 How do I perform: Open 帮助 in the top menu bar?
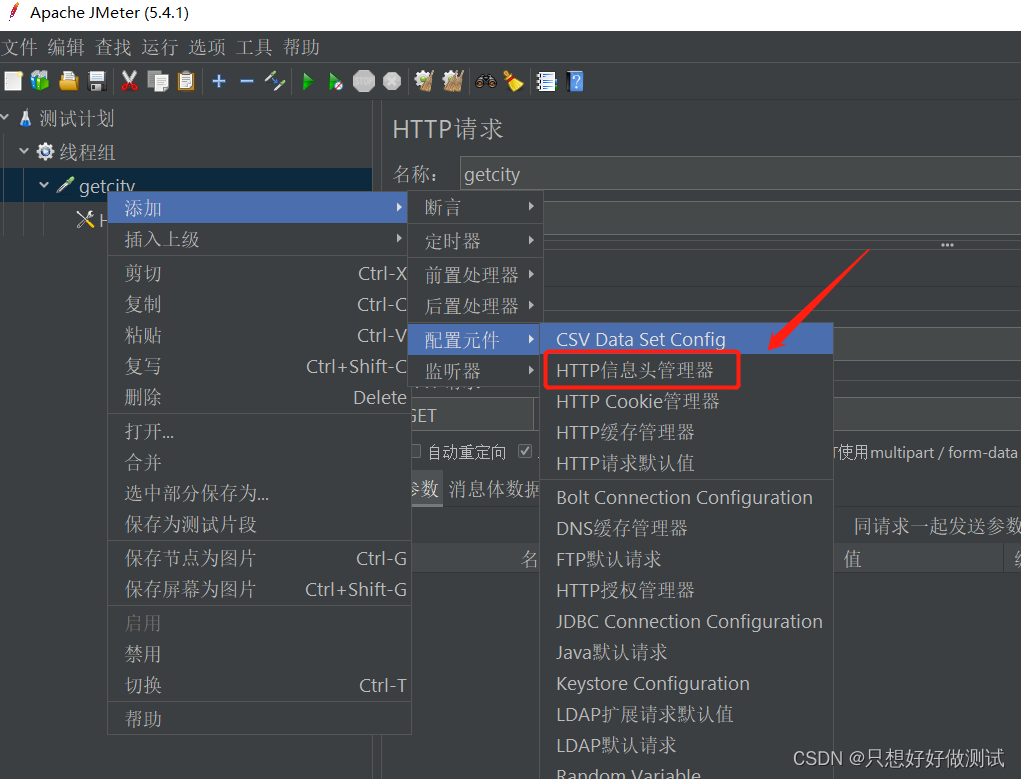point(301,47)
